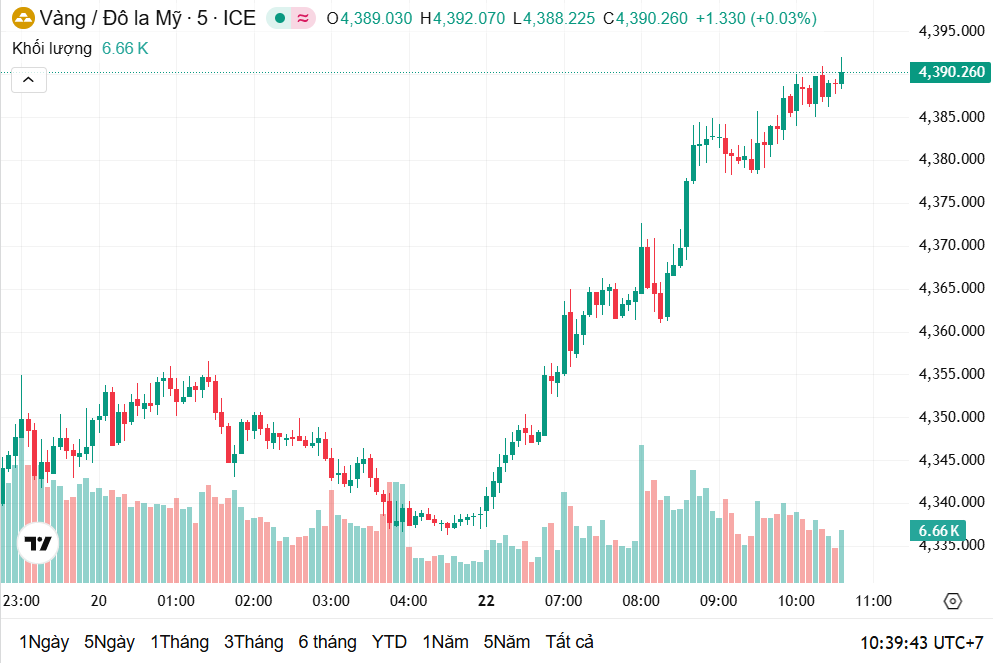Open the TradingView logo badge
Screen dimensions: 993x663
point(39,544)
